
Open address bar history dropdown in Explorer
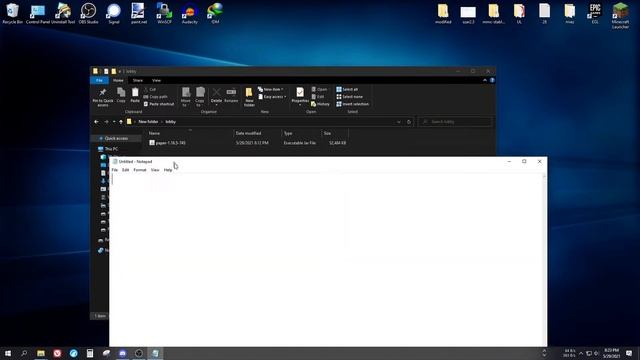coord(399,122)
